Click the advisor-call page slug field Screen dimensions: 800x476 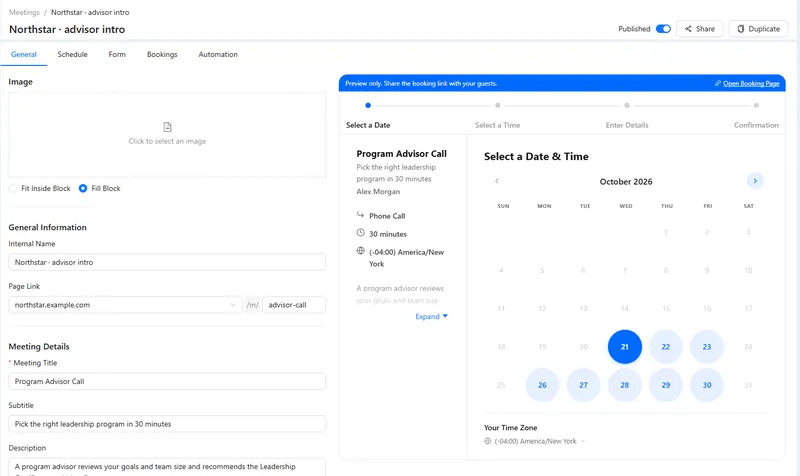[x=294, y=305]
